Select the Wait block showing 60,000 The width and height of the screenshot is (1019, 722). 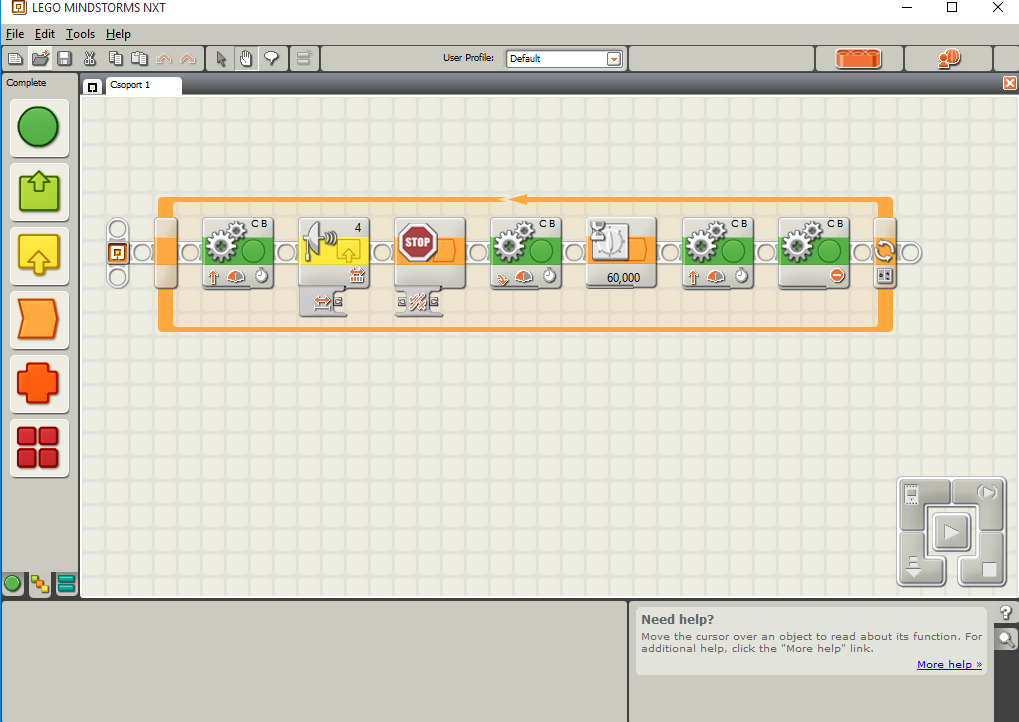pos(621,252)
